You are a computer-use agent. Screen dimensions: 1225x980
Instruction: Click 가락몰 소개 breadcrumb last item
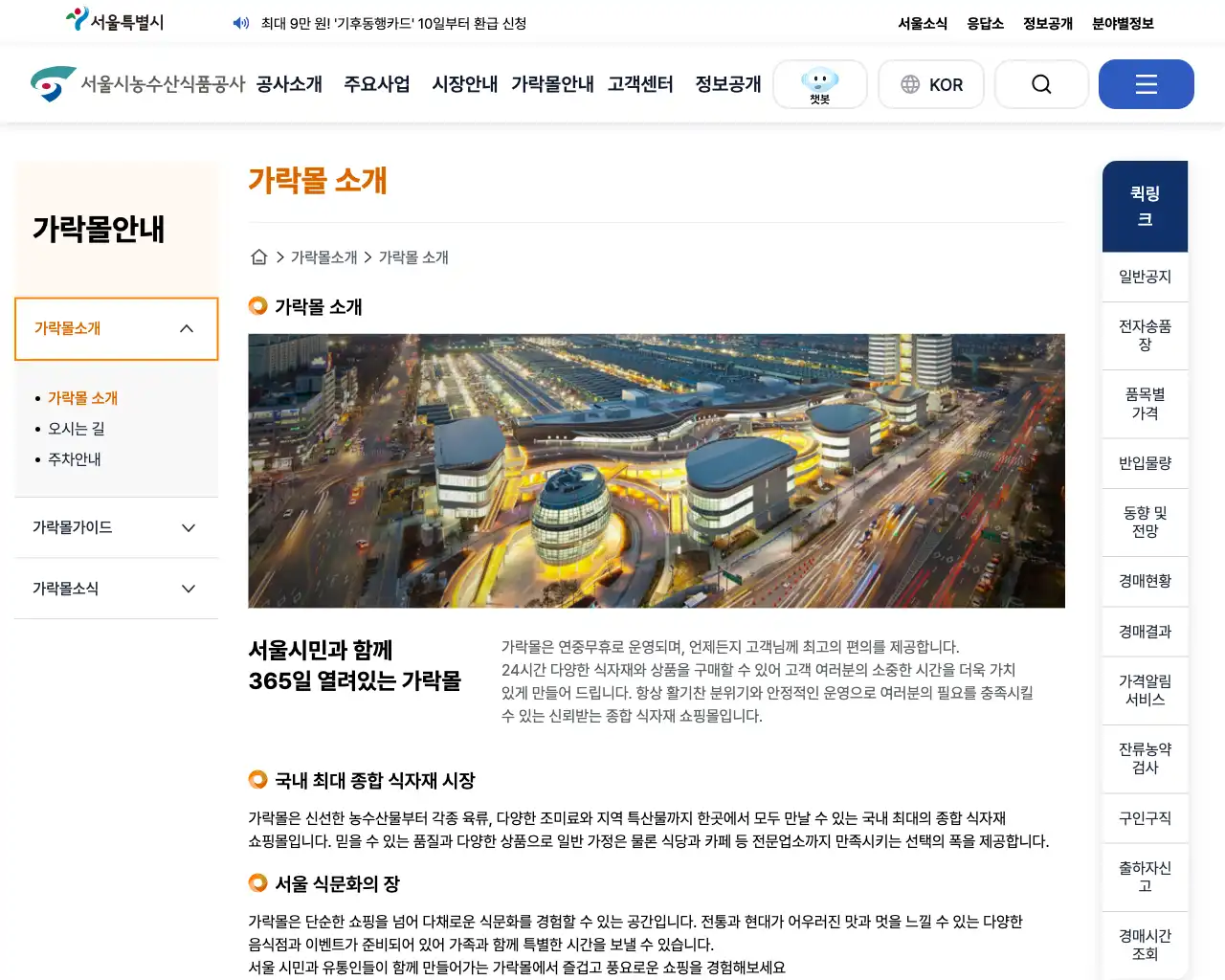[413, 257]
